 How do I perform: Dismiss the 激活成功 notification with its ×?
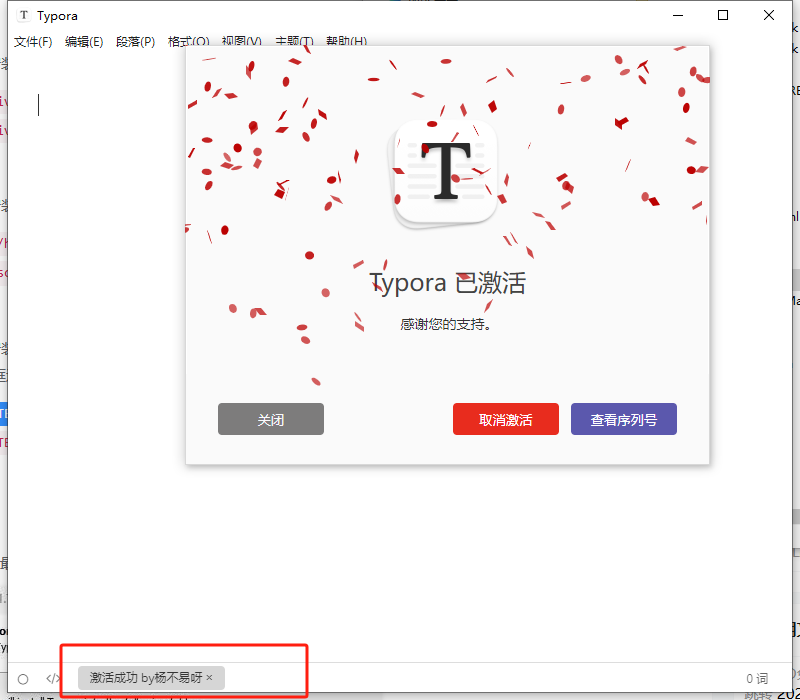209,678
